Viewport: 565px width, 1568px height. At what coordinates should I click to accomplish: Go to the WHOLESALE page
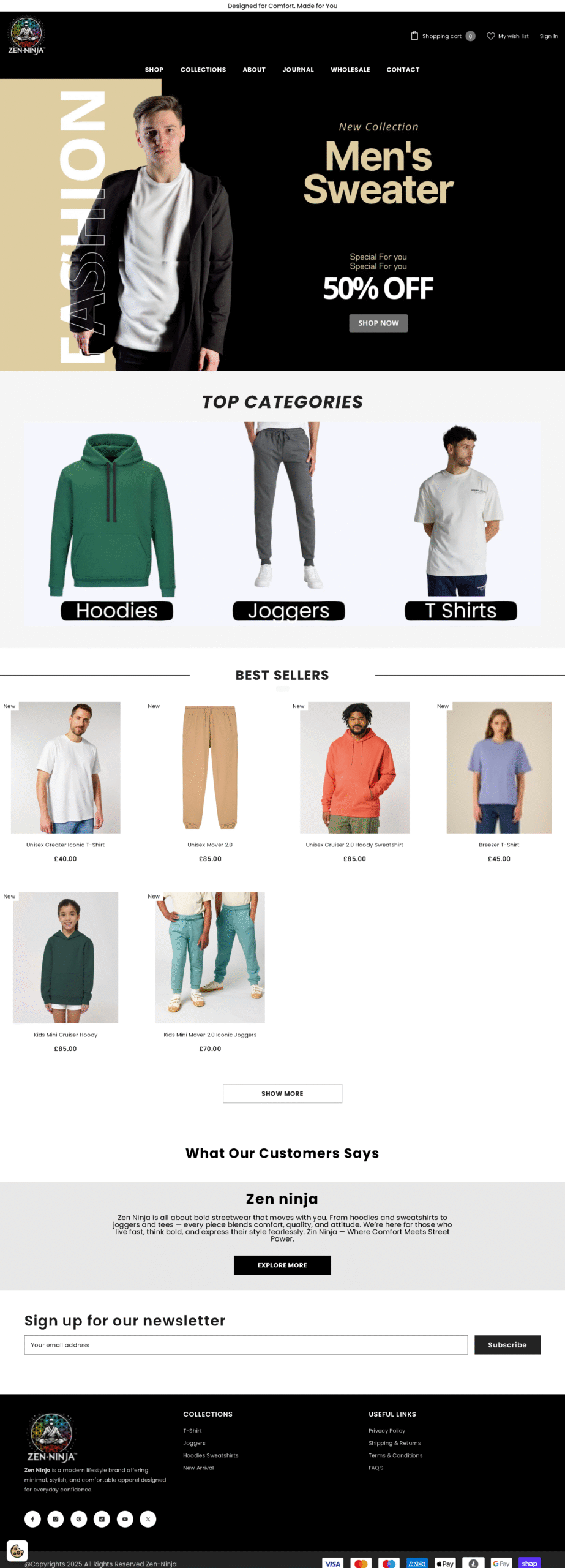[350, 70]
